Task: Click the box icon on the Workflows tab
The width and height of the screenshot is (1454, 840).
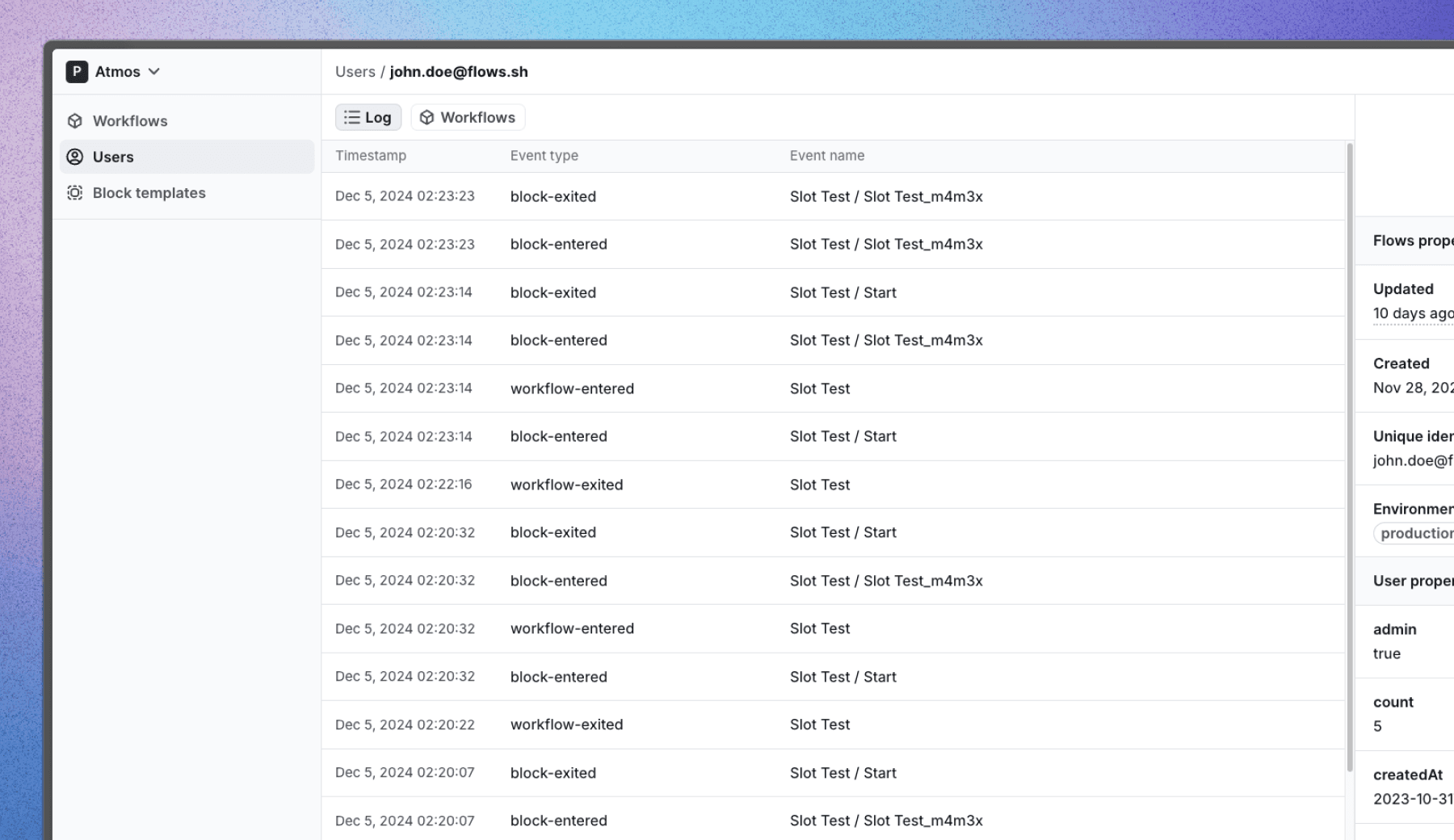Action: click(x=427, y=116)
